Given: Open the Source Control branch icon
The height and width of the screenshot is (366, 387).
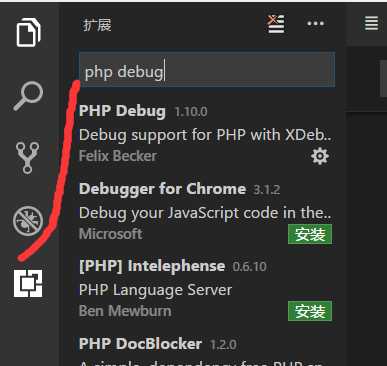Looking at the screenshot, I should [x=28, y=158].
